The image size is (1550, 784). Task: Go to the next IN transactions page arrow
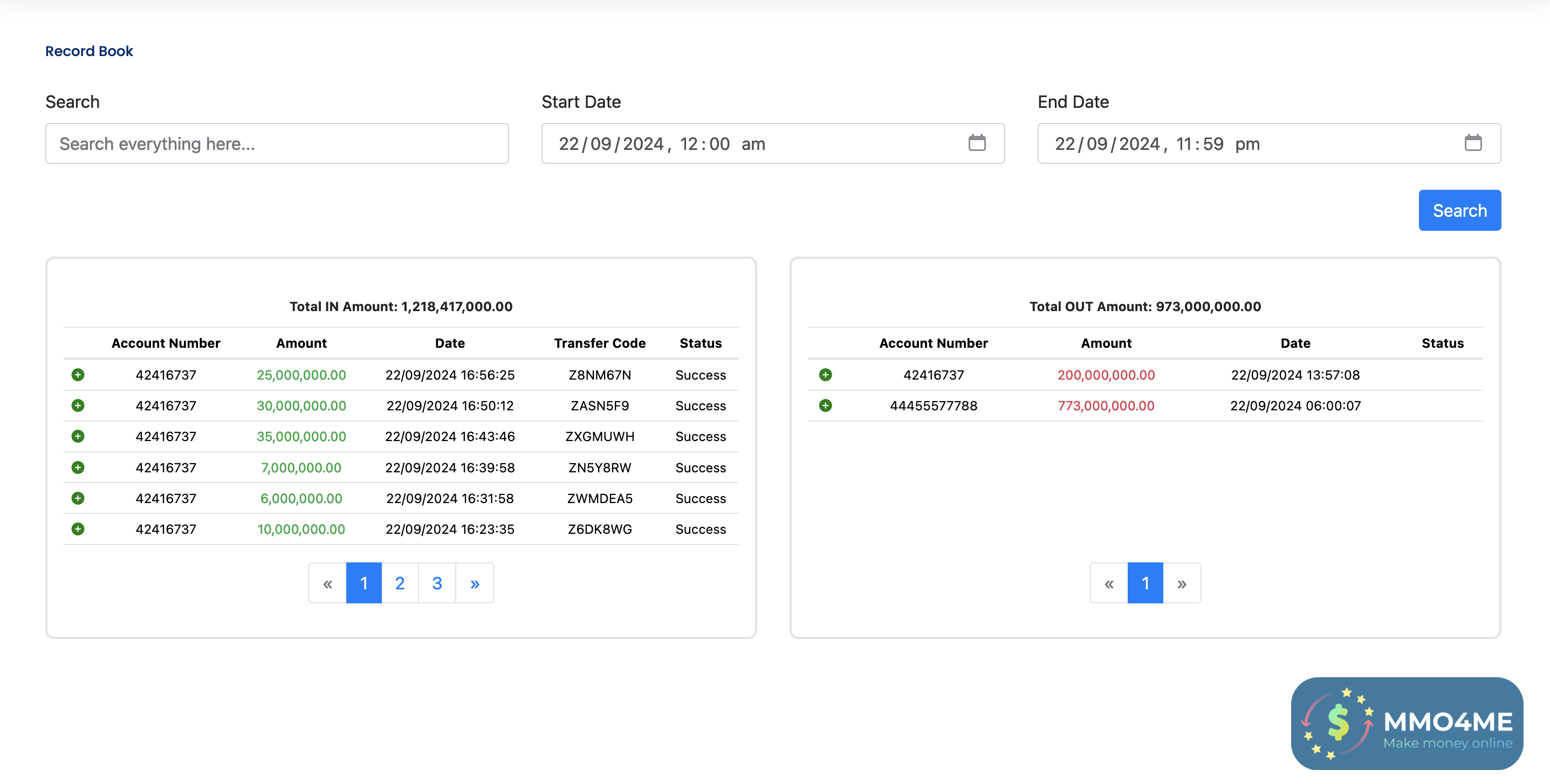pos(475,583)
